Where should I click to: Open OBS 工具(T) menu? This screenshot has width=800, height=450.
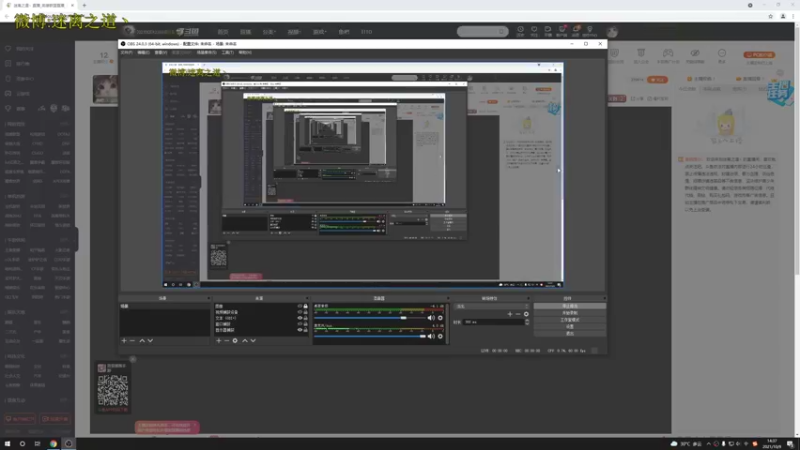point(228,53)
